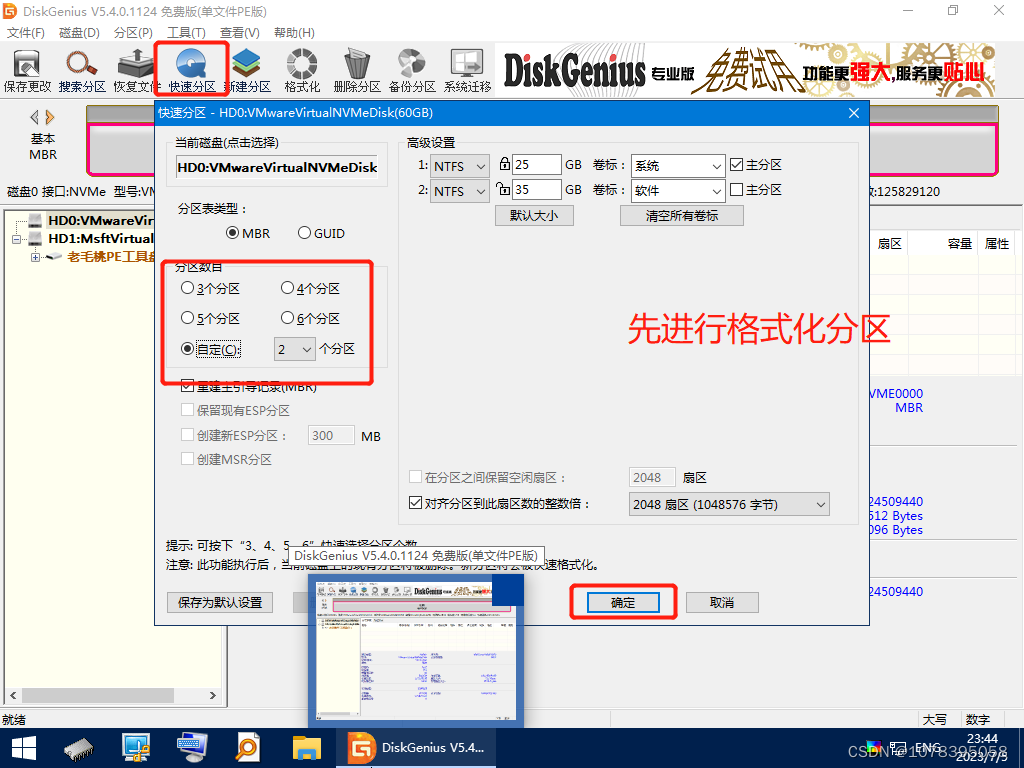The image size is (1024, 768).
Task: Click the partition 2 size field showing 35
Action: tap(537, 189)
